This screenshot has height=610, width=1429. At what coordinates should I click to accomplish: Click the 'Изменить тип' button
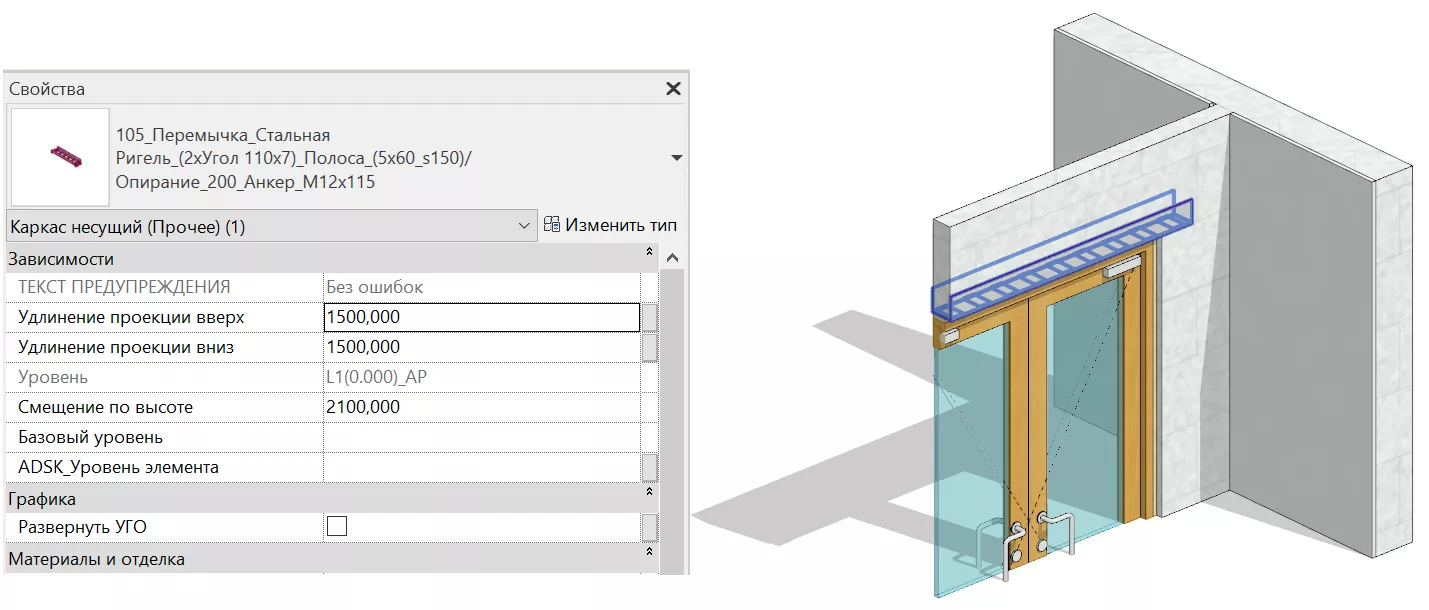click(x=610, y=226)
